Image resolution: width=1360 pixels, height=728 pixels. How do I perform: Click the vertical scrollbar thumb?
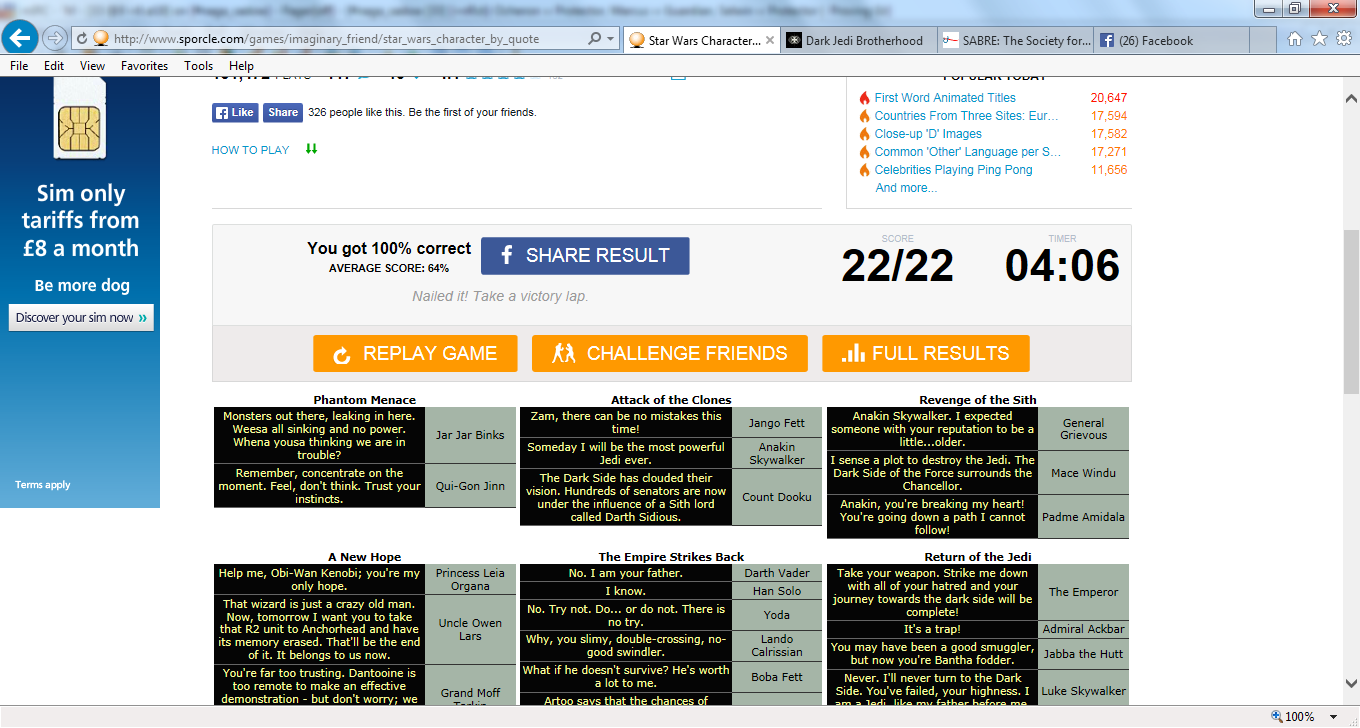(1351, 311)
